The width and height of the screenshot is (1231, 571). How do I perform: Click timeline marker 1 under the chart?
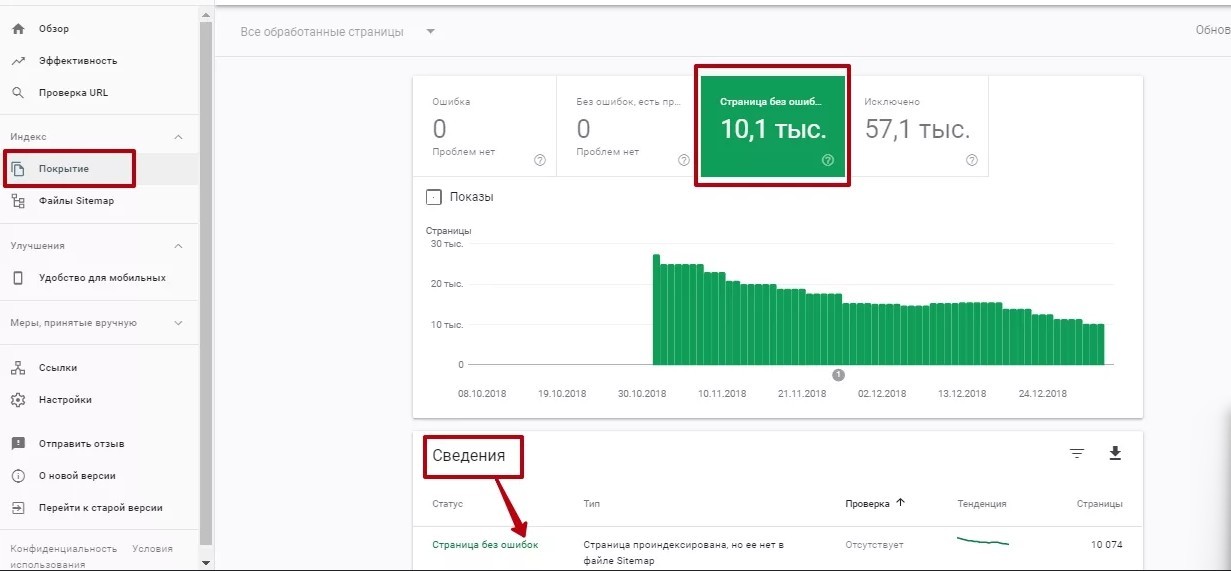click(838, 375)
